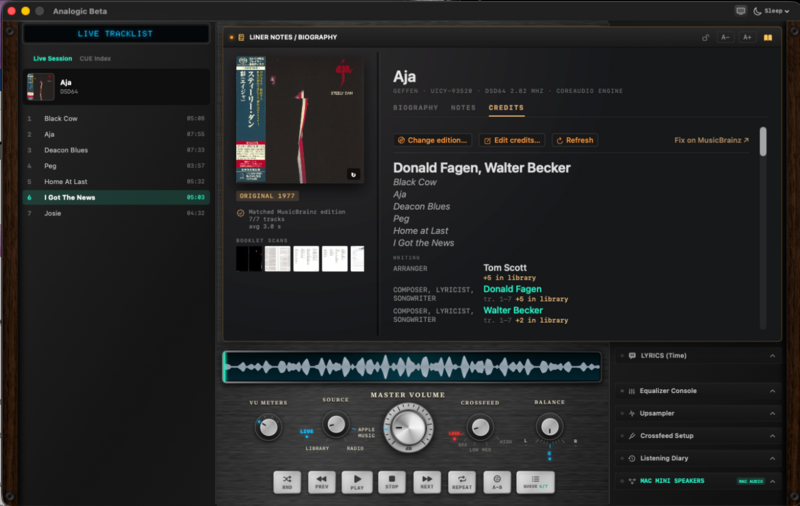800x506 pixels.
Task: Click the STOP transport button
Action: (x=392, y=482)
